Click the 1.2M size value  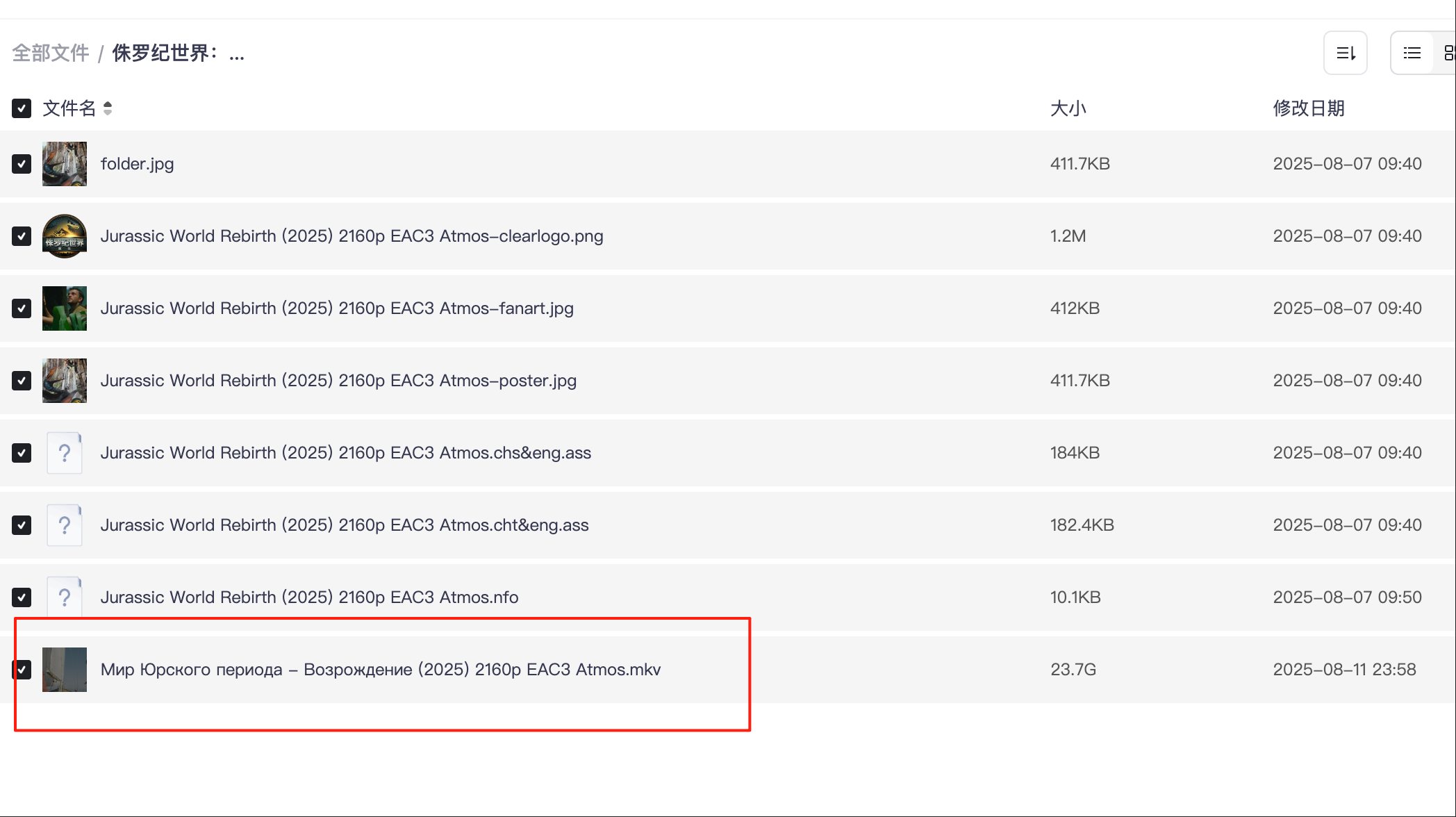click(1068, 236)
